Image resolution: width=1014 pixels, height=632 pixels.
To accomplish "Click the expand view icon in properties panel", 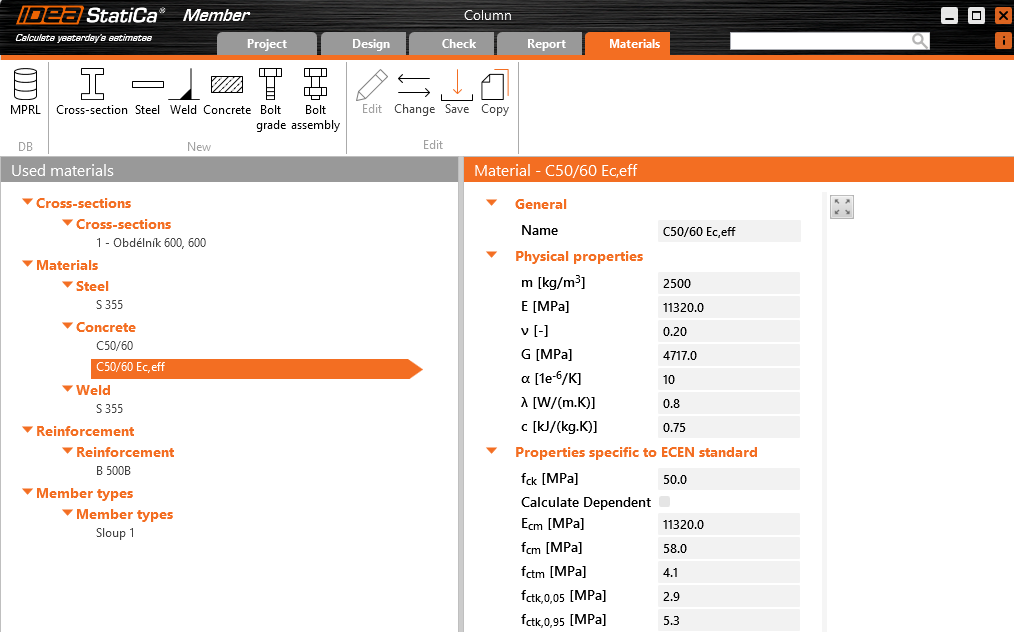I will coord(842,207).
